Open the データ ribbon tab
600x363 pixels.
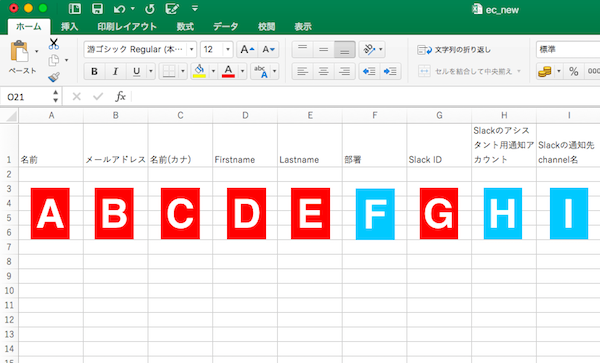click(225, 26)
